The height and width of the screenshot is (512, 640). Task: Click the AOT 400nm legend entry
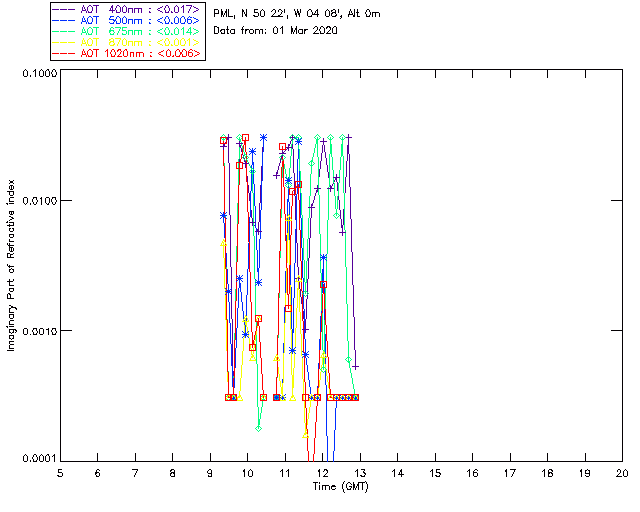coord(128,9)
